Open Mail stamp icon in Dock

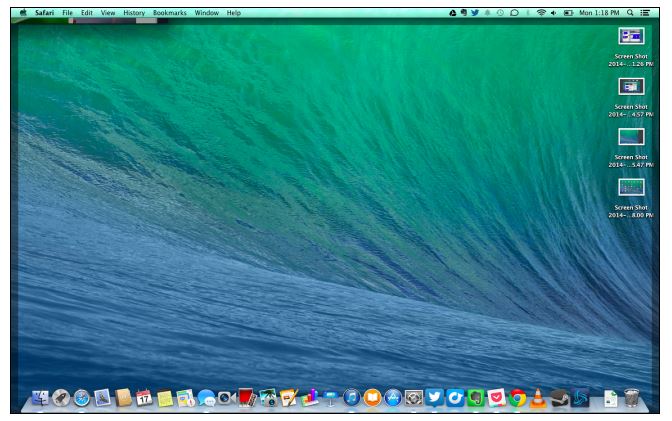pyautogui.click(x=102, y=398)
